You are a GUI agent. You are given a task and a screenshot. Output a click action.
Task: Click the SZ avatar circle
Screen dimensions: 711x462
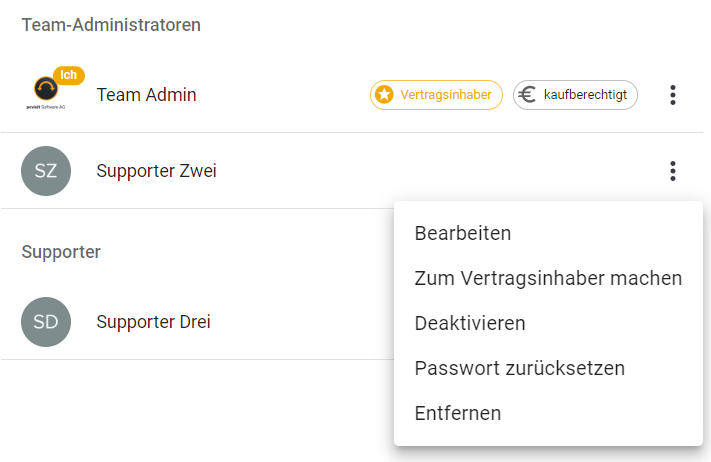click(x=46, y=171)
